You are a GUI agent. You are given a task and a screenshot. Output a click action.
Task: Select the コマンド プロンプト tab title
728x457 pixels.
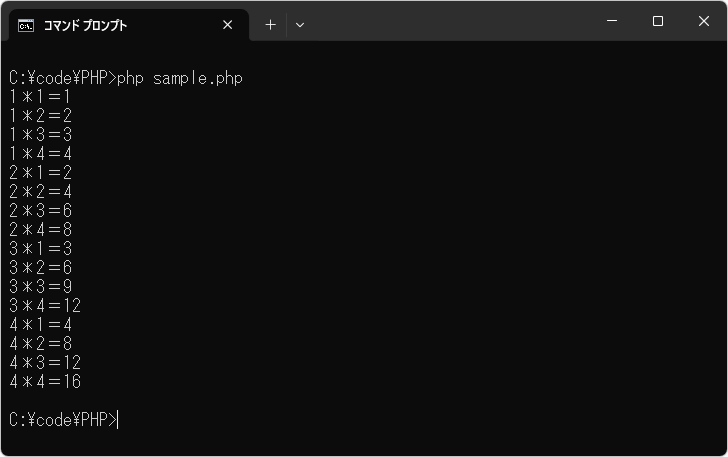click(85, 25)
